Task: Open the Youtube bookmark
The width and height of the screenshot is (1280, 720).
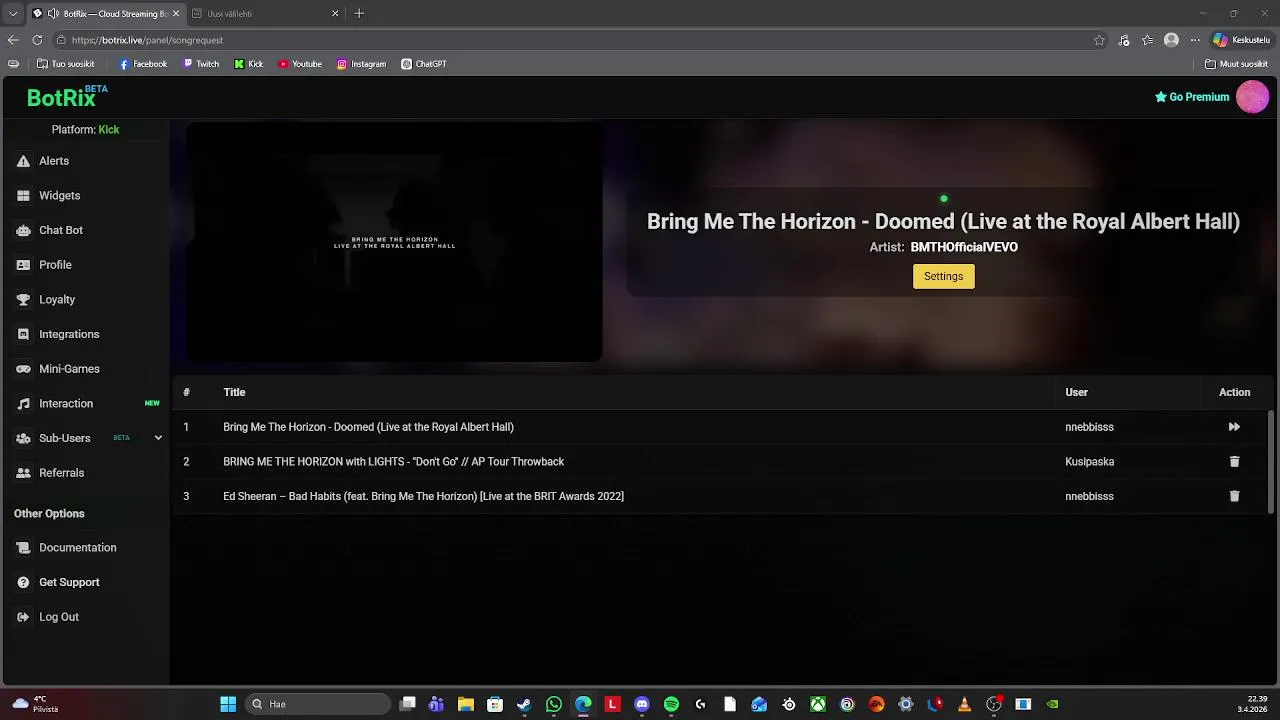Action: click(x=300, y=64)
